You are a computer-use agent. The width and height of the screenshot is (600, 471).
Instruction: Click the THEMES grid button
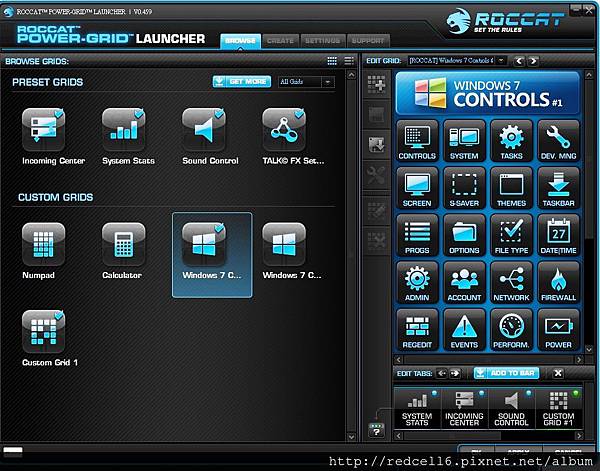tap(511, 187)
